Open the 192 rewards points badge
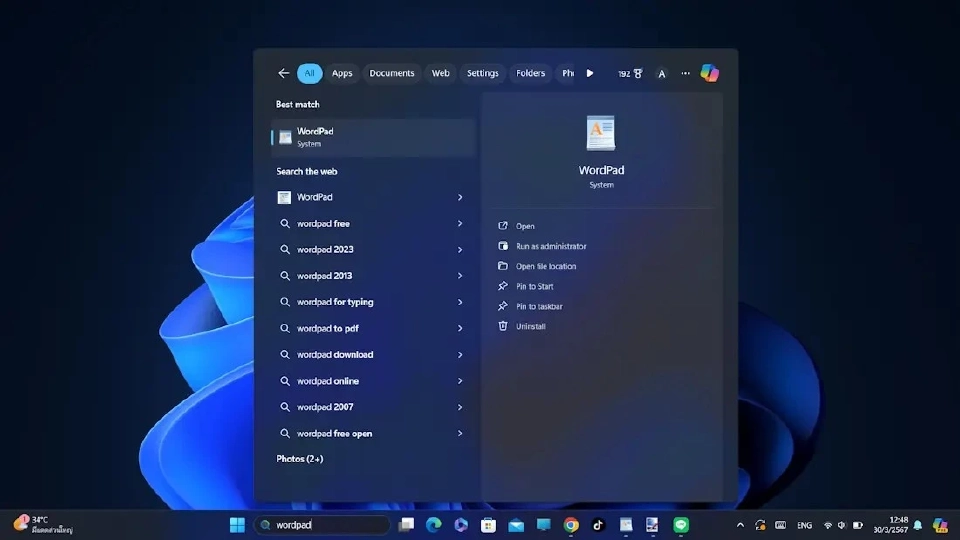Image resolution: width=960 pixels, height=540 pixels. pyautogui.click(x=630, y=73)
